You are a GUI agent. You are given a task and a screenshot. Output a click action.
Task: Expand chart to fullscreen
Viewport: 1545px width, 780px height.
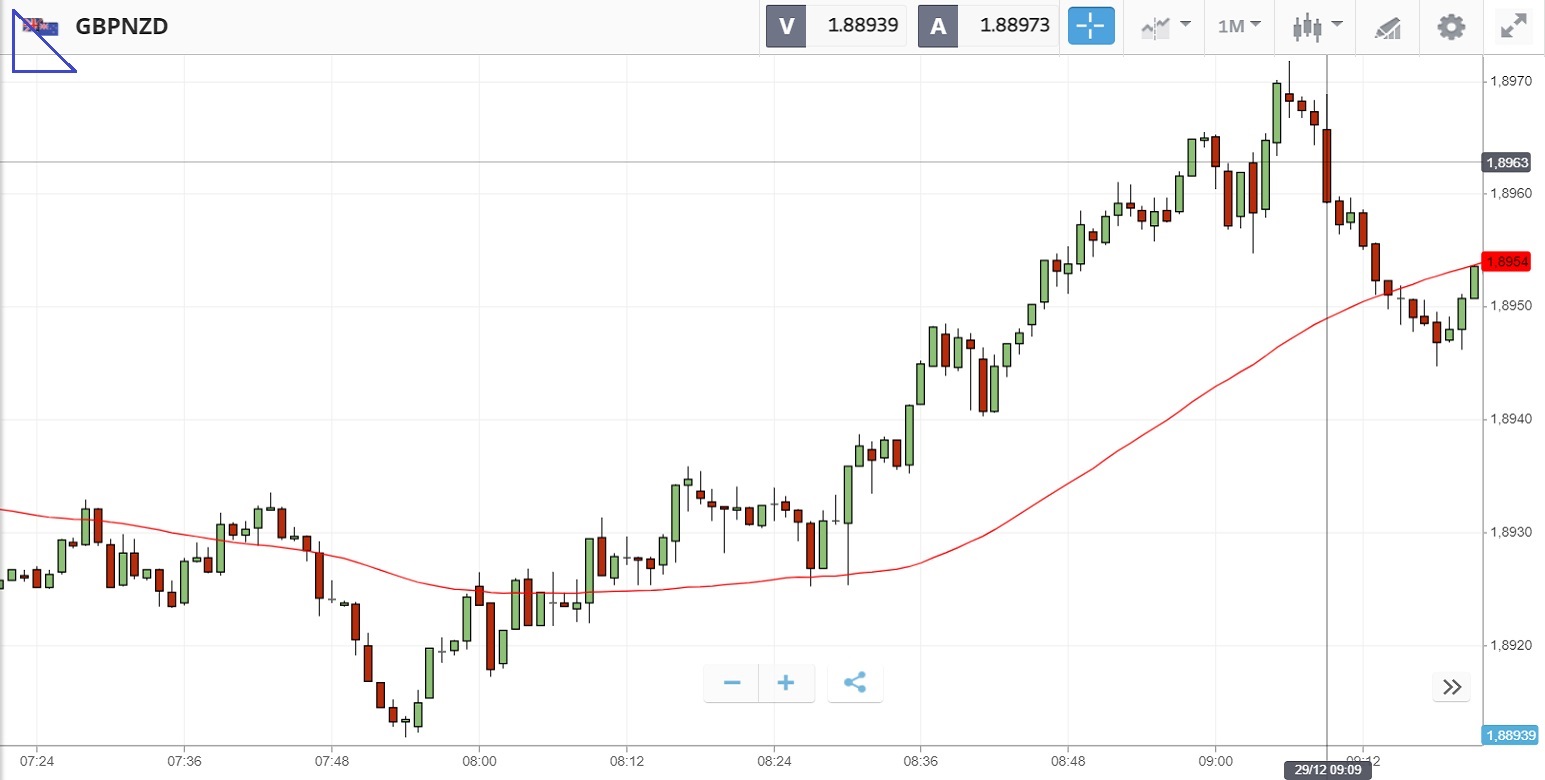tap(1515, 26)
